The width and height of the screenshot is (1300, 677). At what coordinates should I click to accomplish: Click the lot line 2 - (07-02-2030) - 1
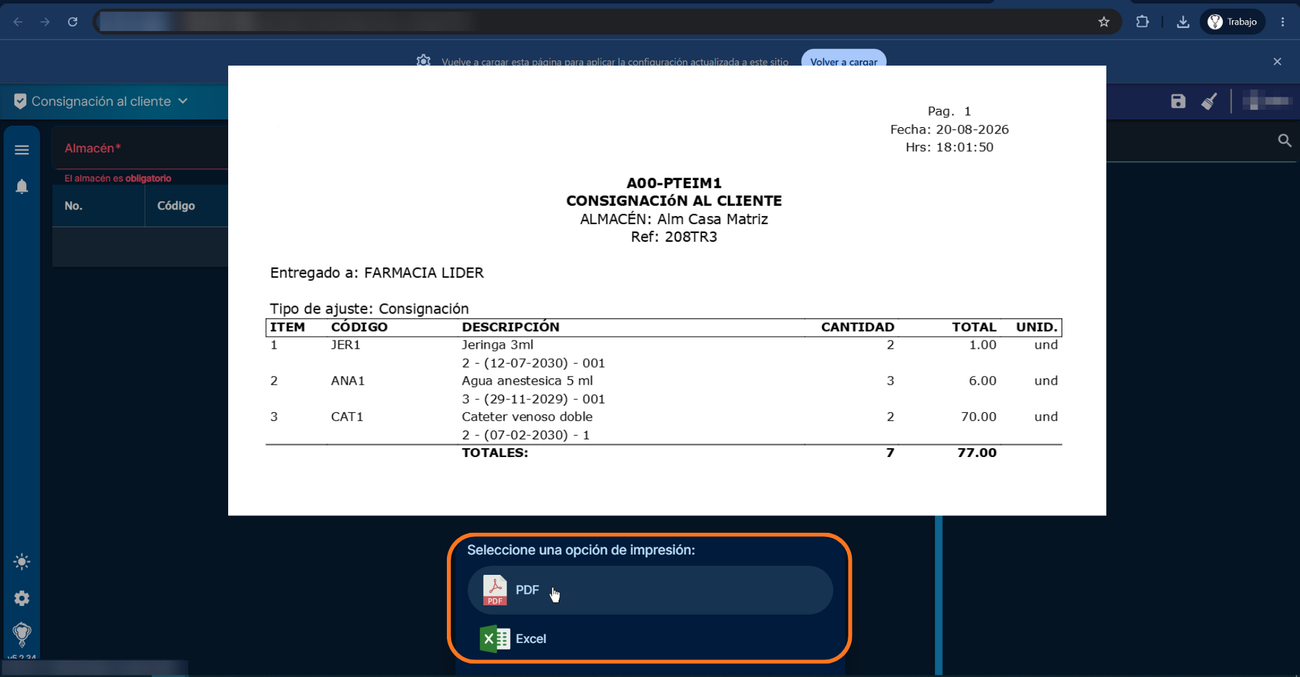point(526,435)
